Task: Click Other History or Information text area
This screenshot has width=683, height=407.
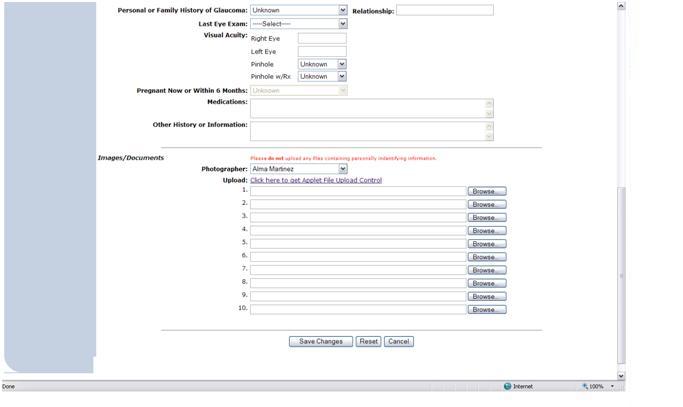Action: coord(372,131)
